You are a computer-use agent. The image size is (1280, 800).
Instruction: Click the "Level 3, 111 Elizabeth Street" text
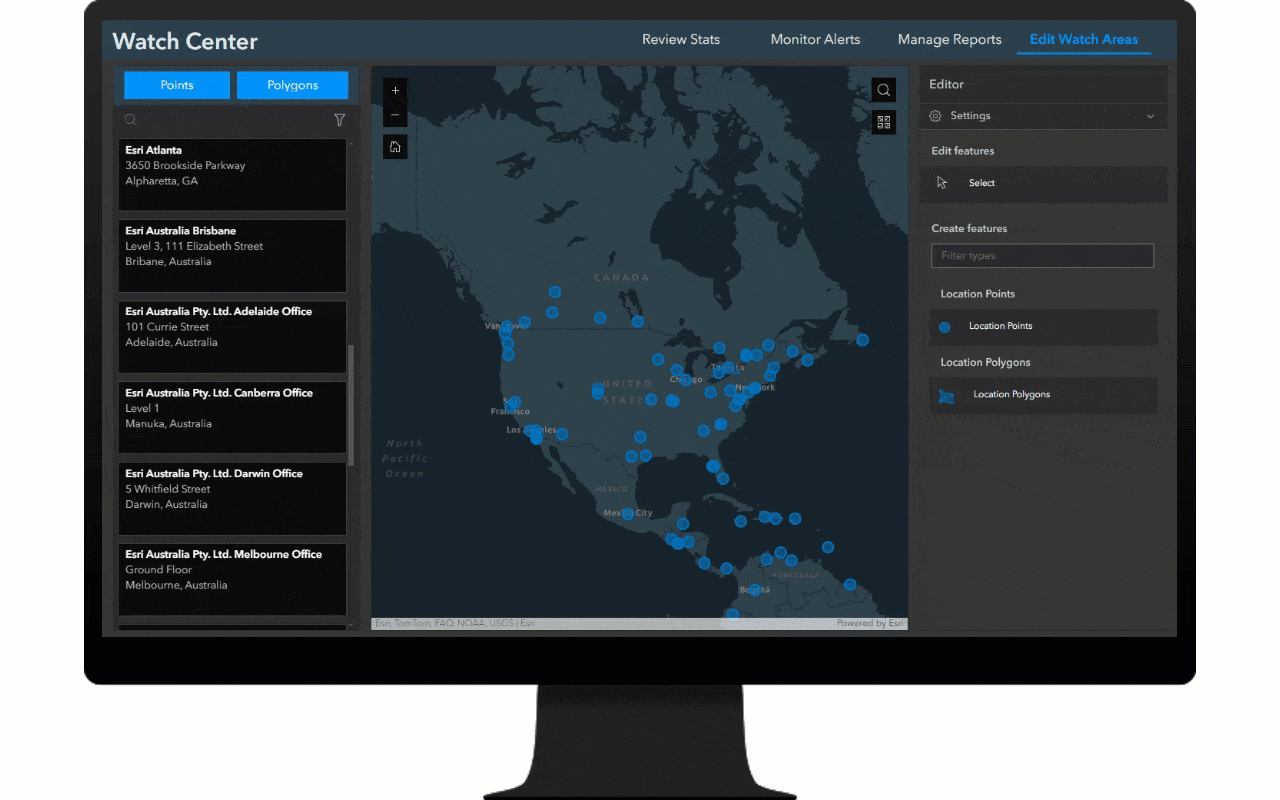(194, 246)
